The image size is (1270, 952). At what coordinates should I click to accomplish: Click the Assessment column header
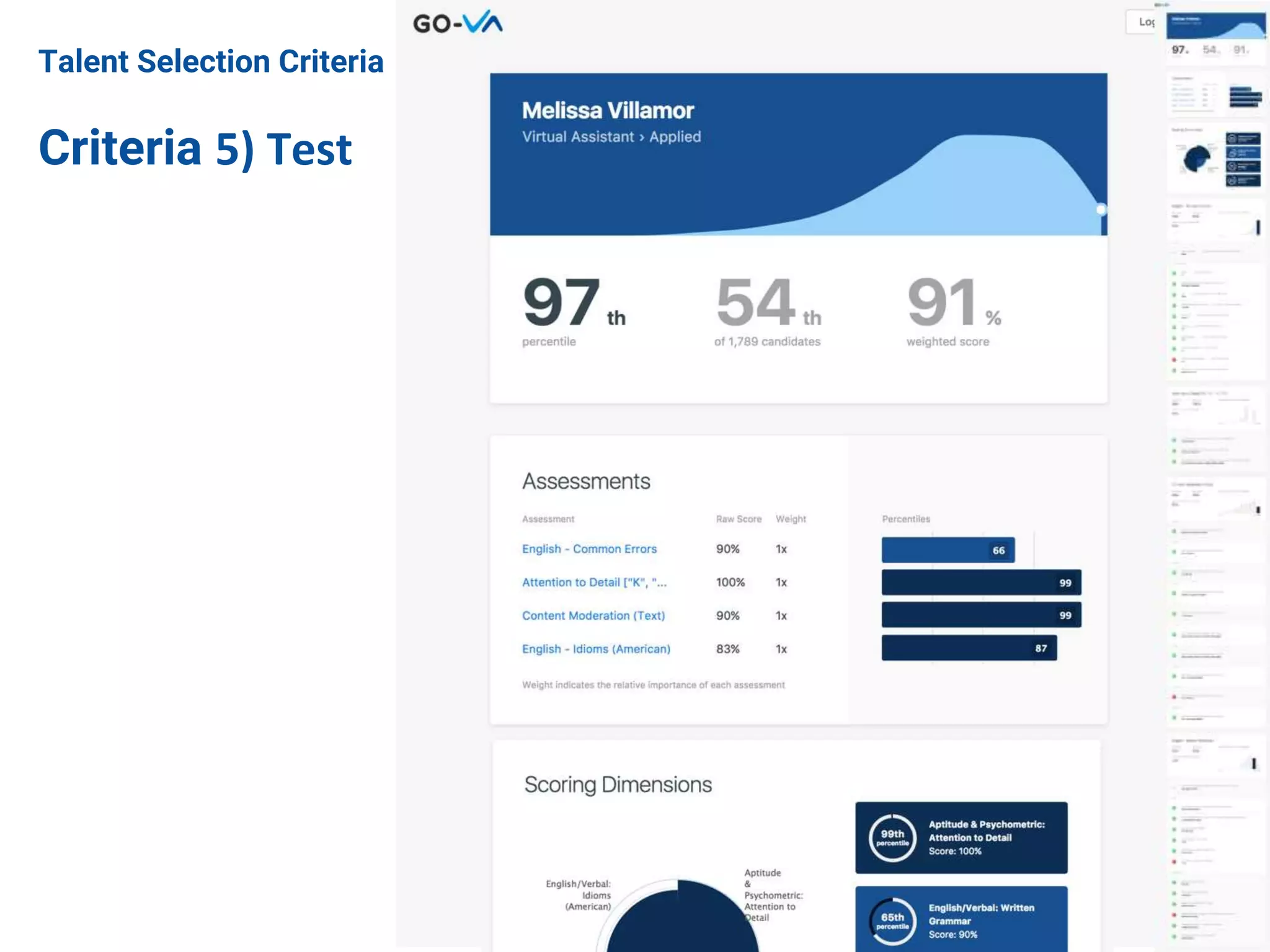pyautogui.click(x=548, y=519)
